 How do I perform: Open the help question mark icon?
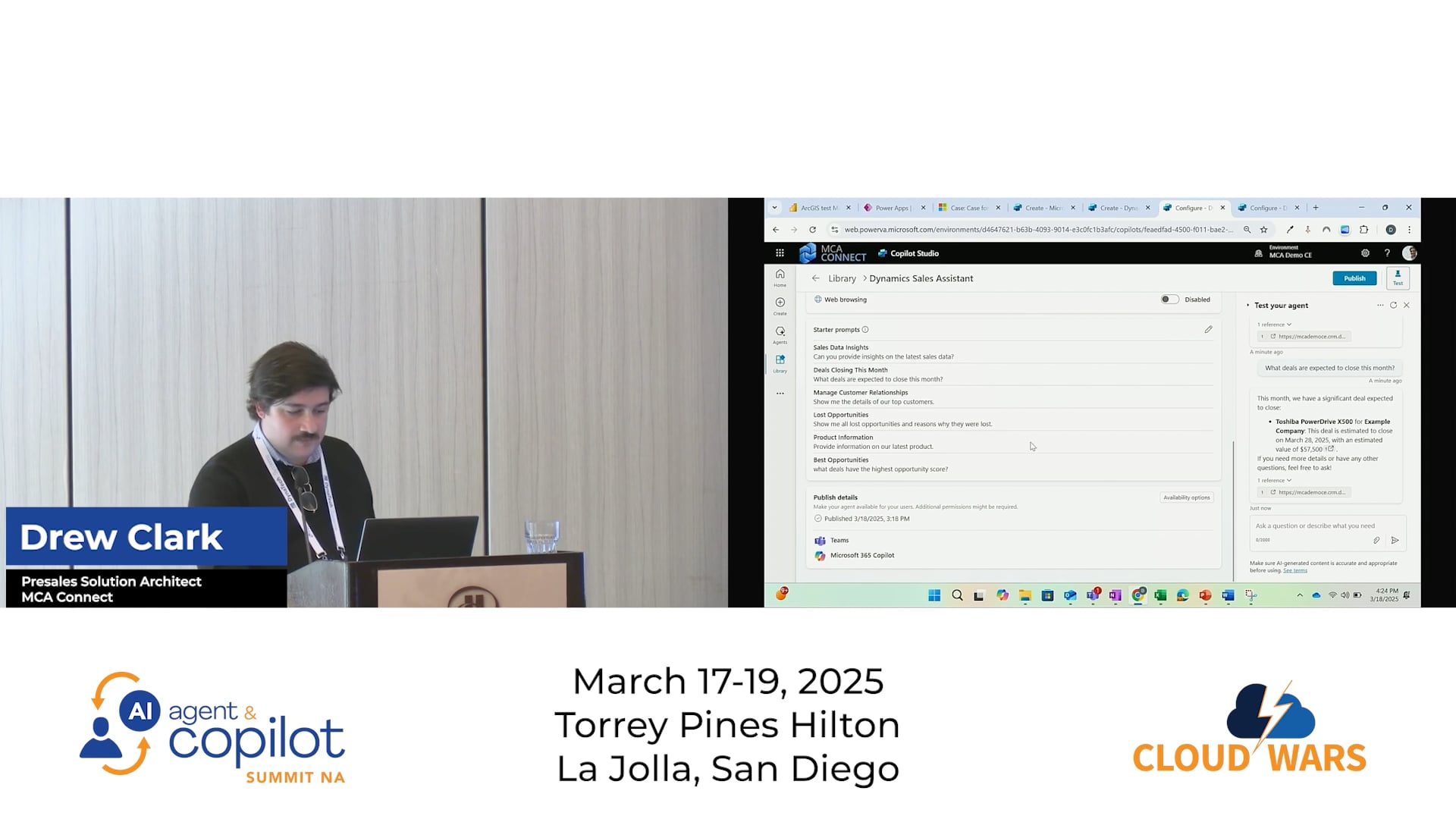[1387, 253]
